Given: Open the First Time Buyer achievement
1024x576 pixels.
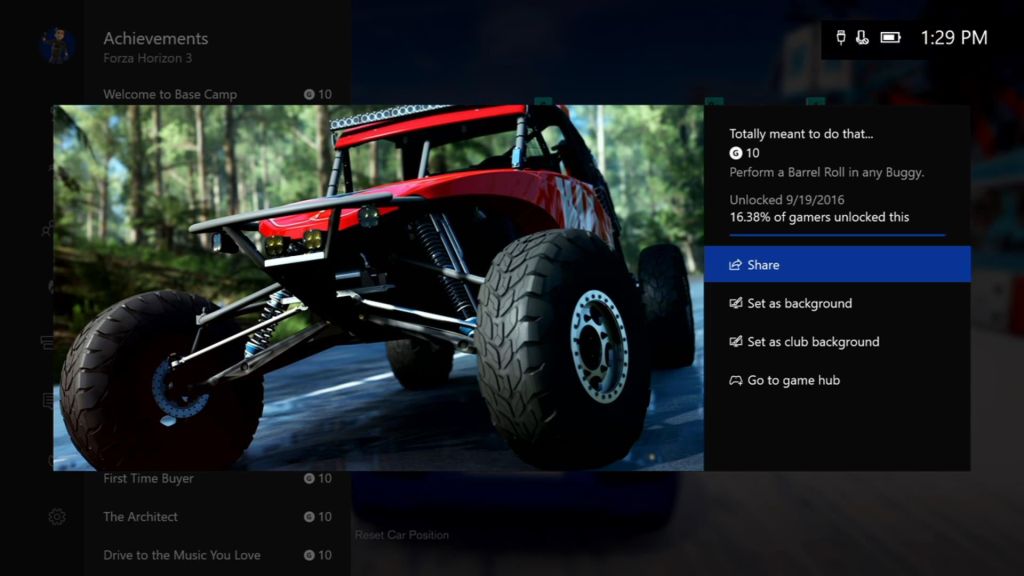Looking at the screenshot, I should coord(217,479).
